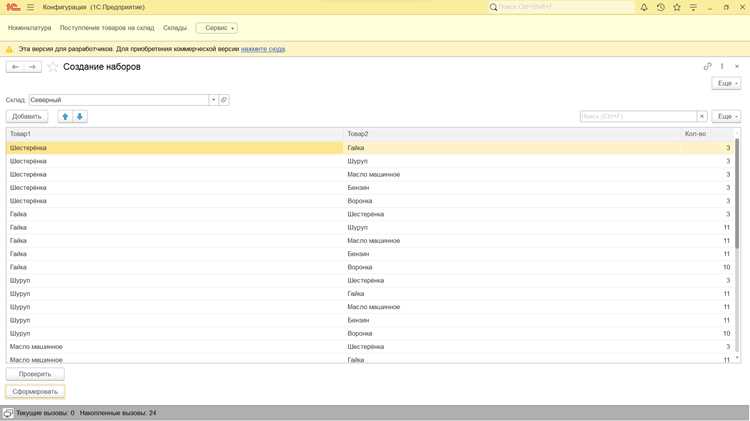Click the warning triangle icon

click(9, 49)
